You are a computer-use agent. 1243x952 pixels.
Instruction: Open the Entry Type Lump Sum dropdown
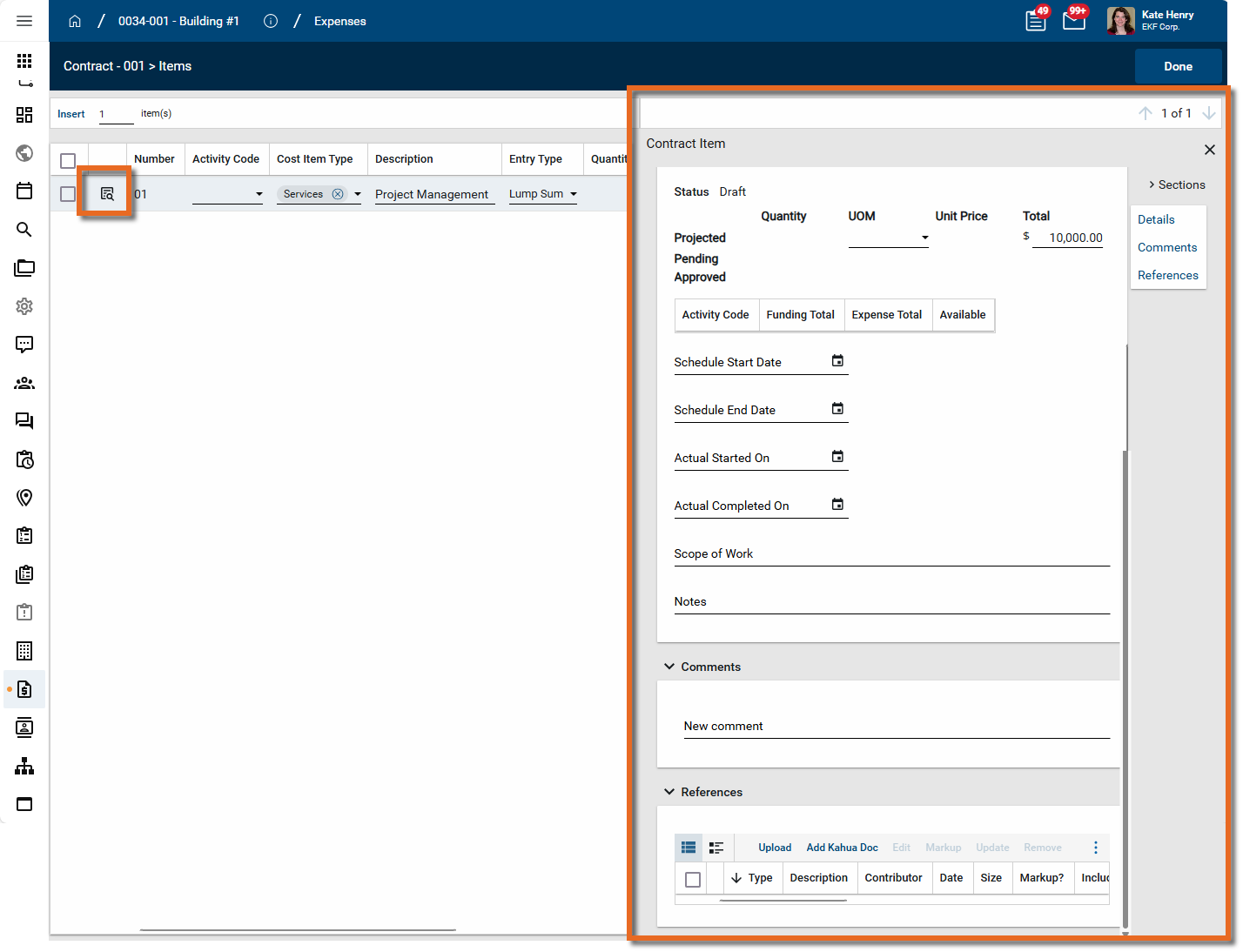(x=573, y=194)
